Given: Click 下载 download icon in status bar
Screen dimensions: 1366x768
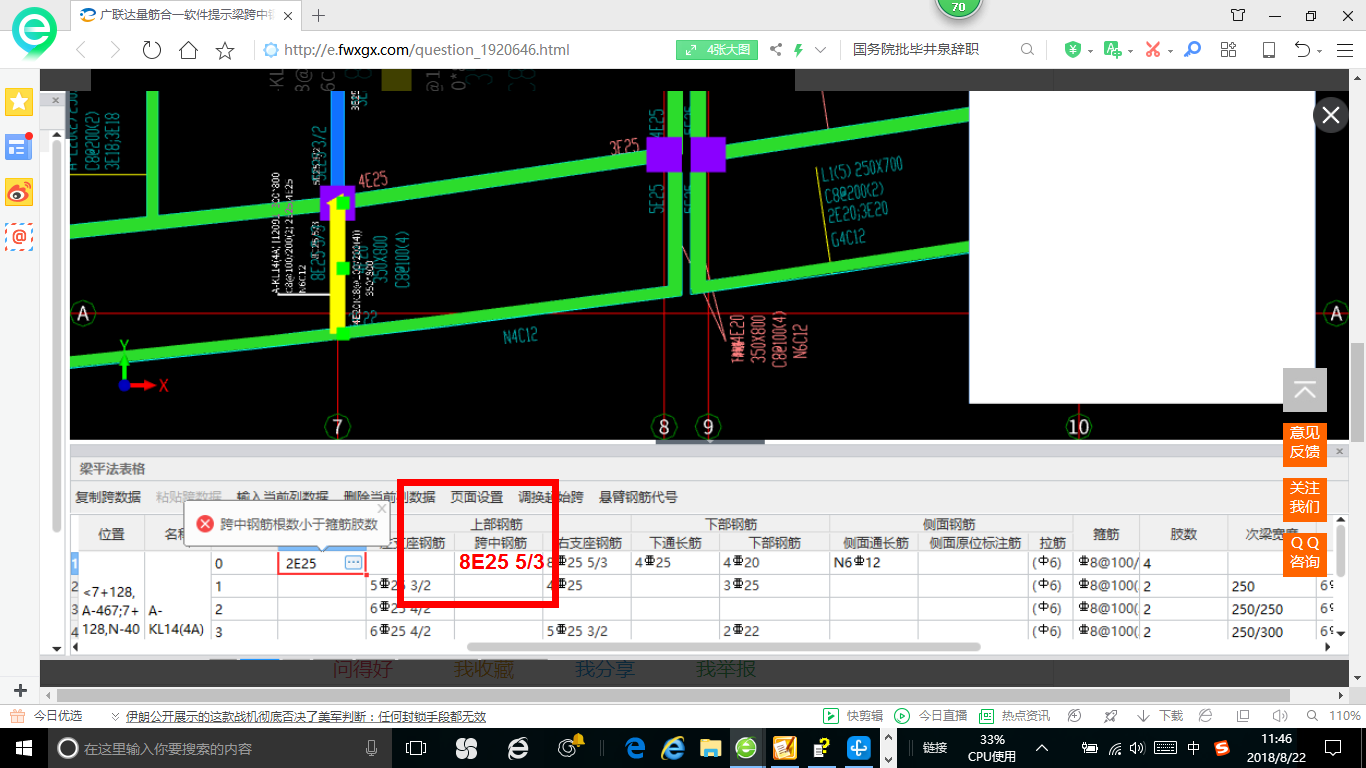Looking at the screenshot, I should point(1160,716).
